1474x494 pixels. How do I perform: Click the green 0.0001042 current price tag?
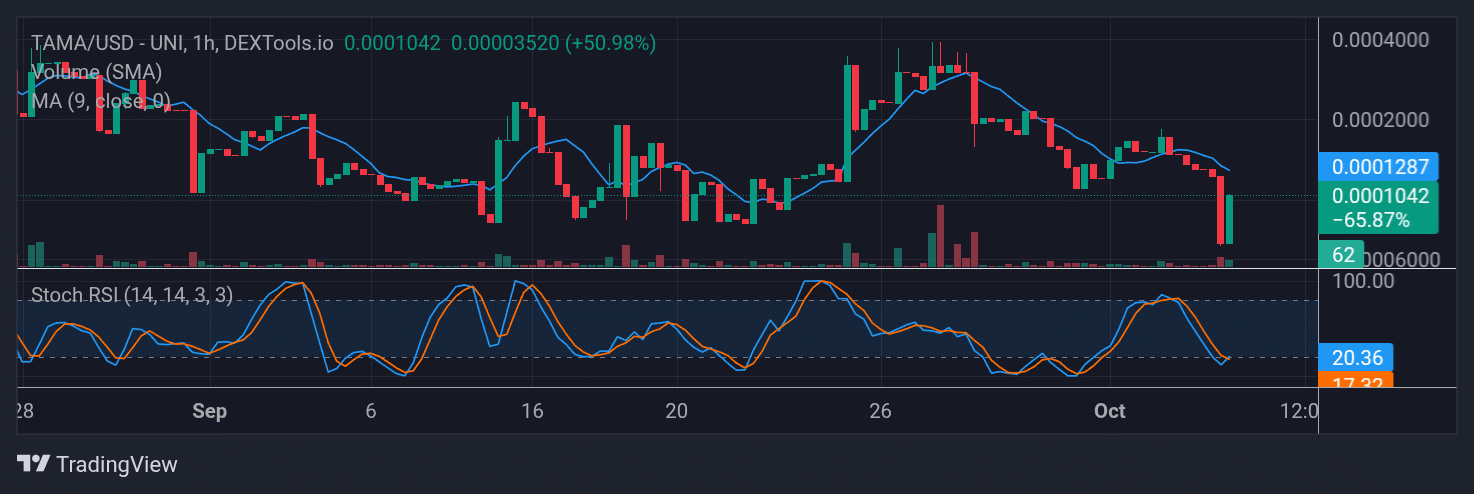coord(1378,197)
